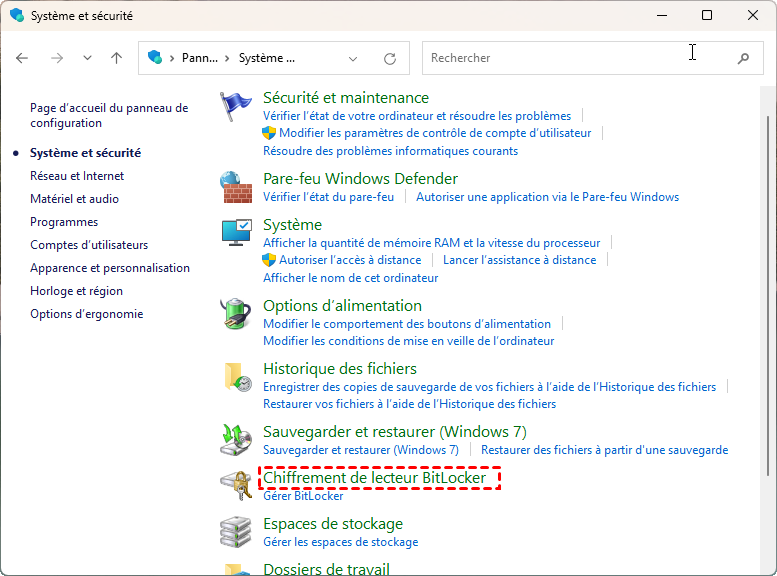Open Comptes d'utilisateurs category
Screen dimensions: 777x576
[89, 245]
